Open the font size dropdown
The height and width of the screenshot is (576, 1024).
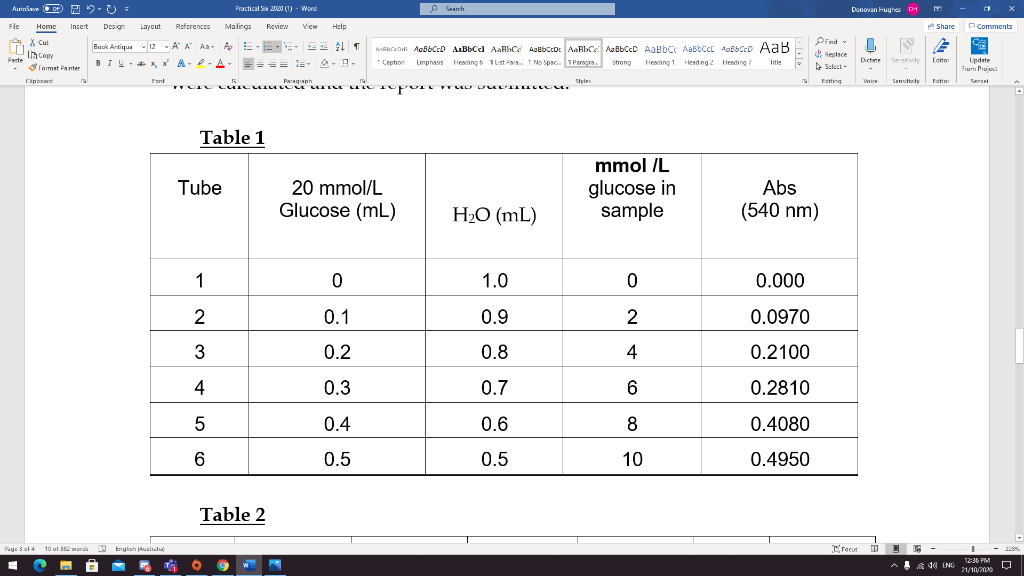(x=166, y=46)
